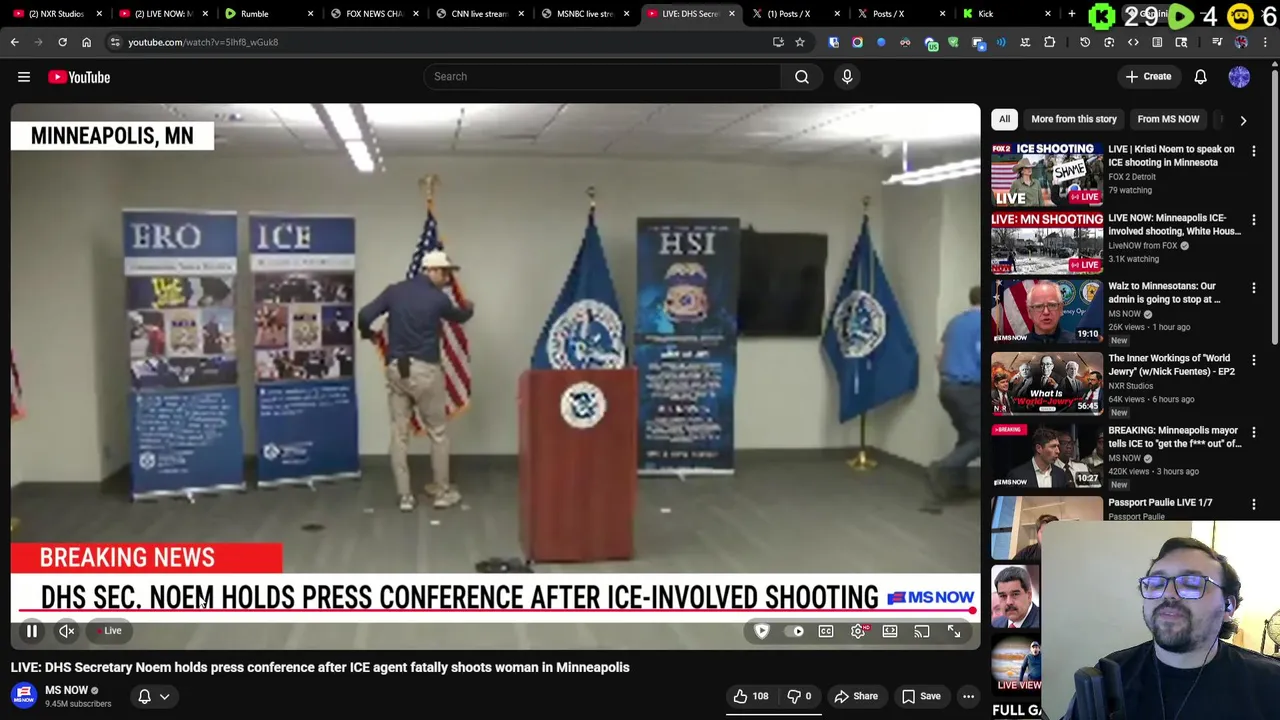Open options for Passport Paulie LIVE video
This screenshot has width=1280, height=720.
click(1254, 504)
